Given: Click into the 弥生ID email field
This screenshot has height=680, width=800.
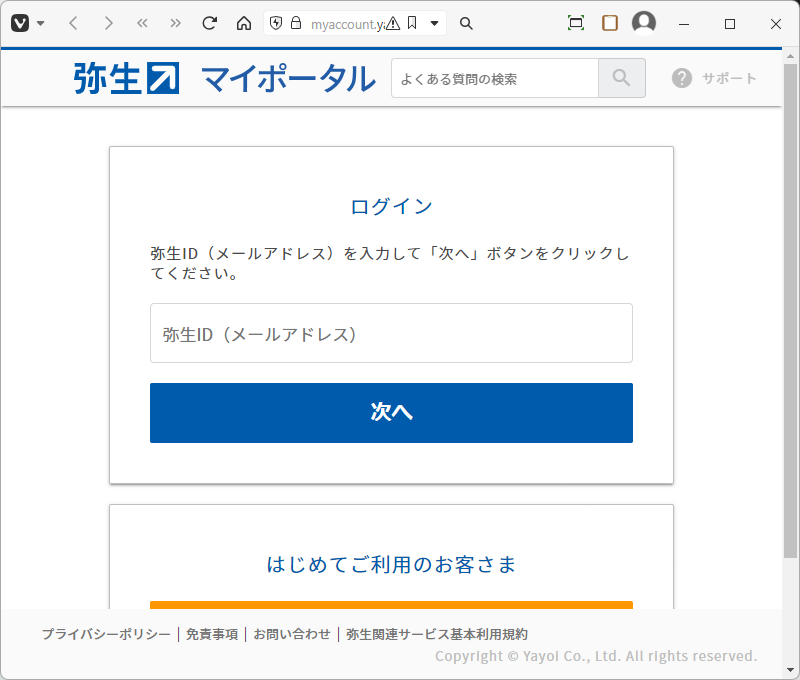Looking at the screenshot, I should click(x=391, y=334).
